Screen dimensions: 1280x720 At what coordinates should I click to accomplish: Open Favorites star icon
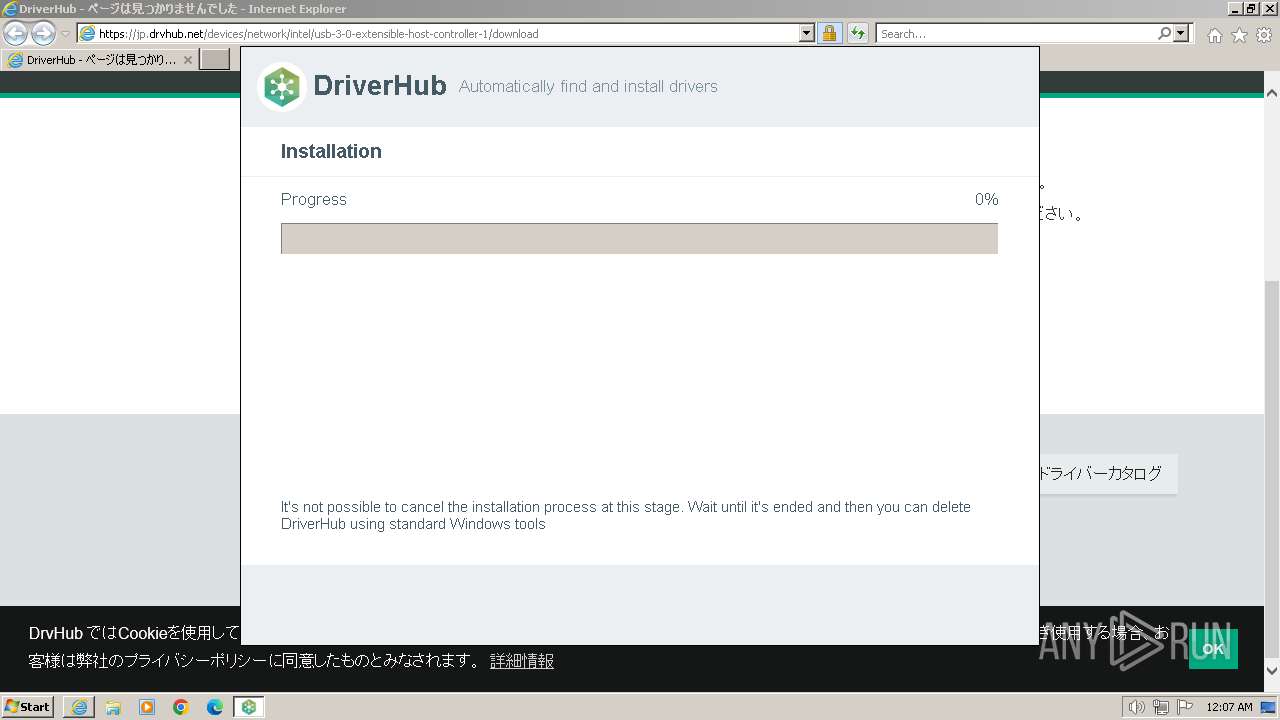[1239, 35]
